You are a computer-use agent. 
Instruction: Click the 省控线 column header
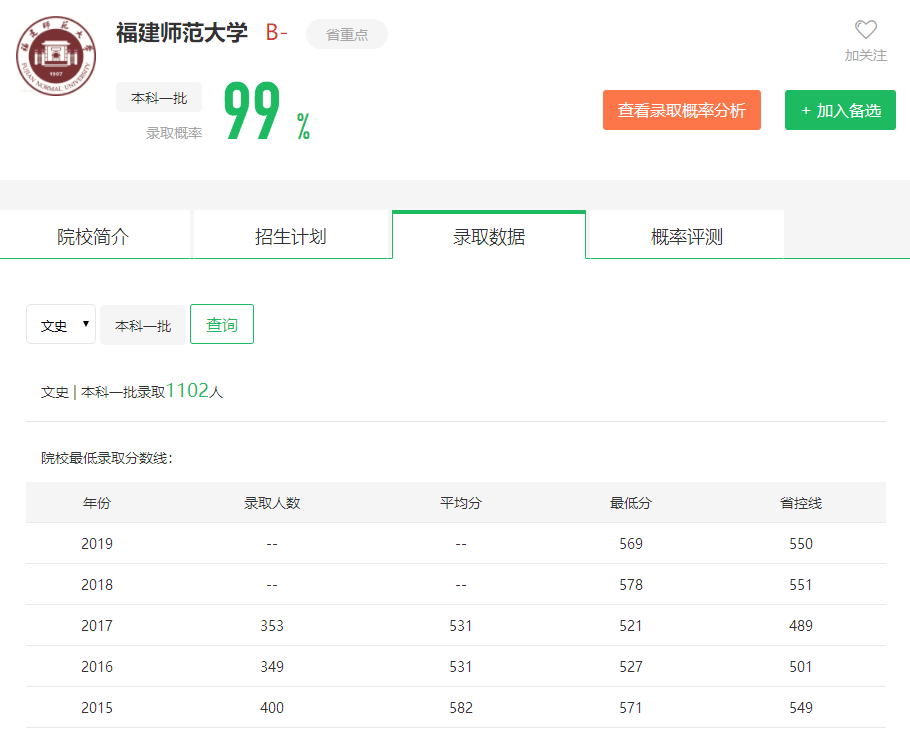tap(800, 503)
